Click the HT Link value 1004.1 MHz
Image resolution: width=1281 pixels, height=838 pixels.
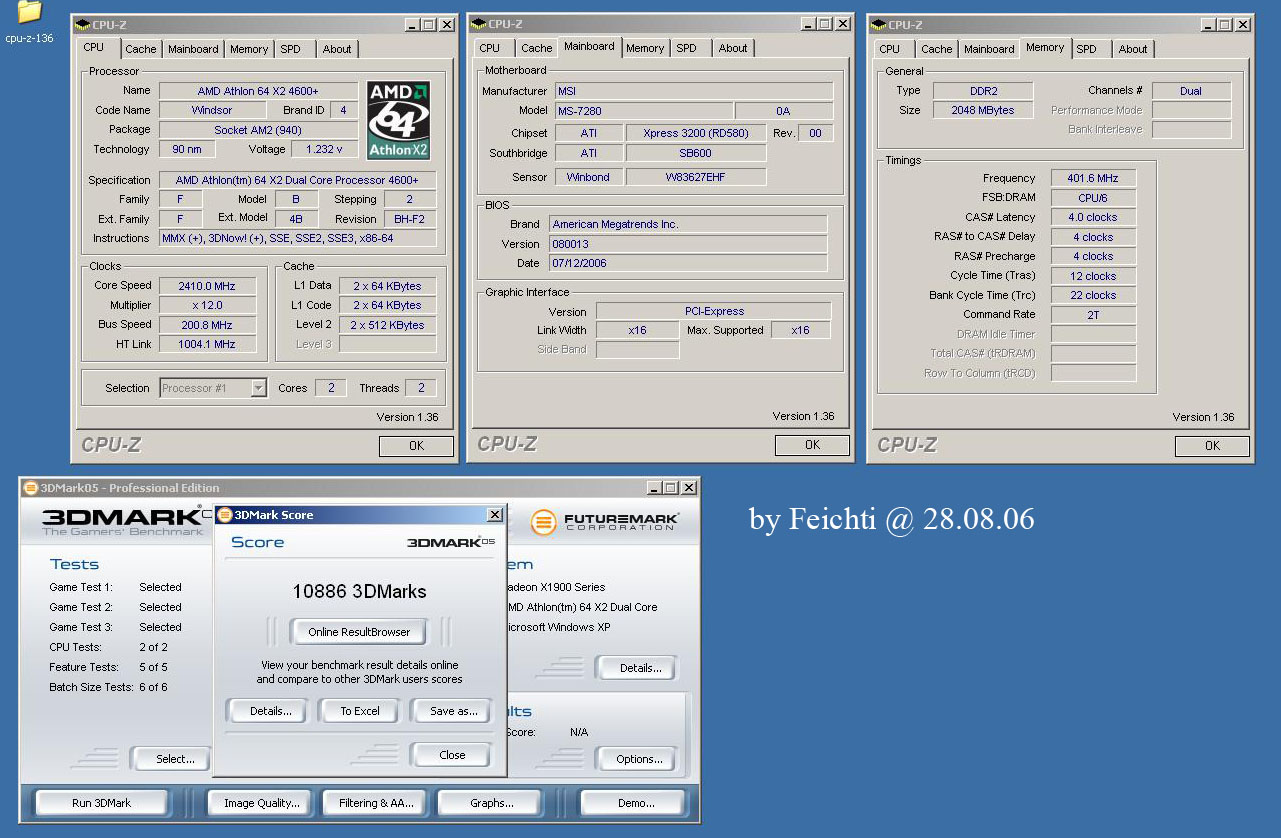click(x=206, y=344)
